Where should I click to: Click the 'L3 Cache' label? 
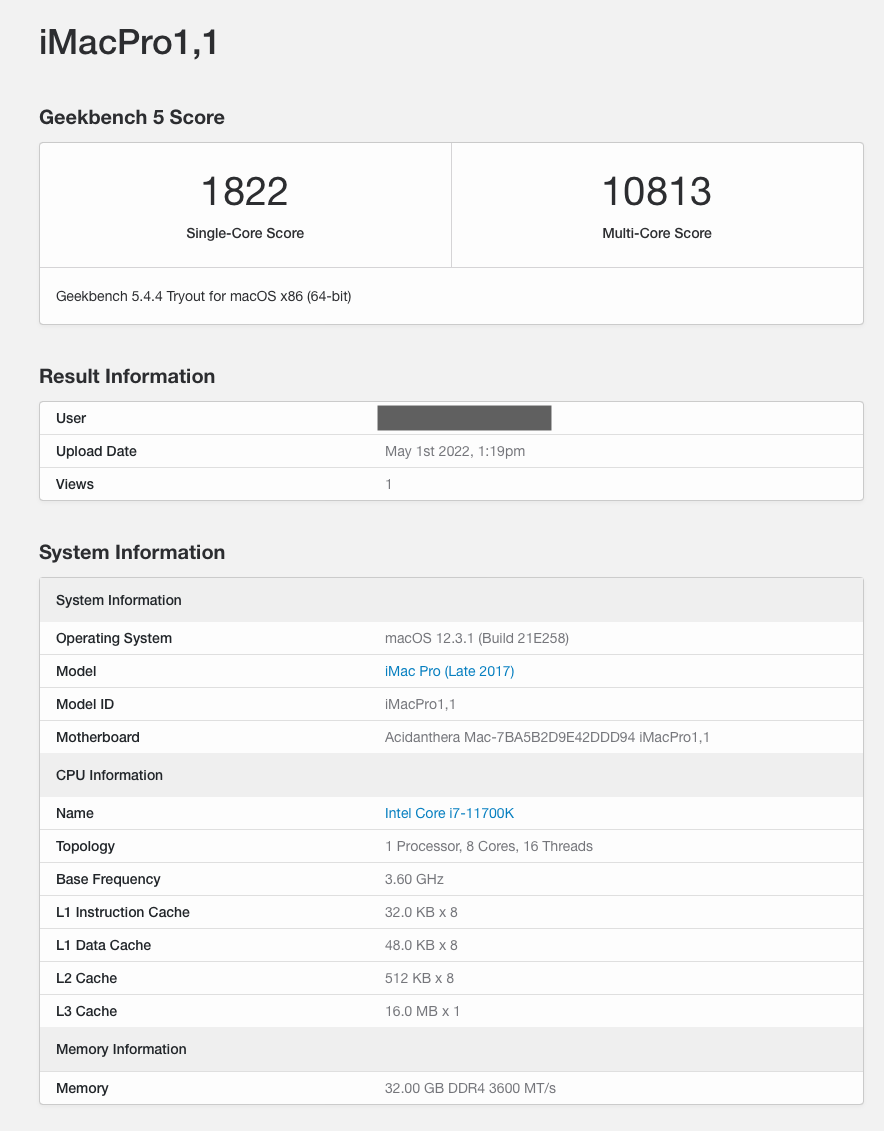coord(87,1012)
